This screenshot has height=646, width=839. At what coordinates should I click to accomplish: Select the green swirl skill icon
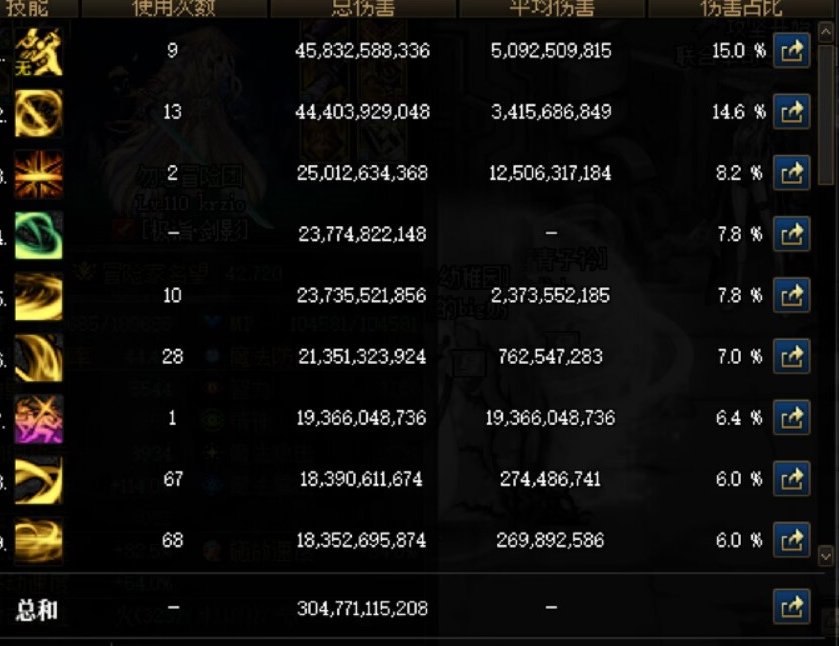click(x=39, y=235)
